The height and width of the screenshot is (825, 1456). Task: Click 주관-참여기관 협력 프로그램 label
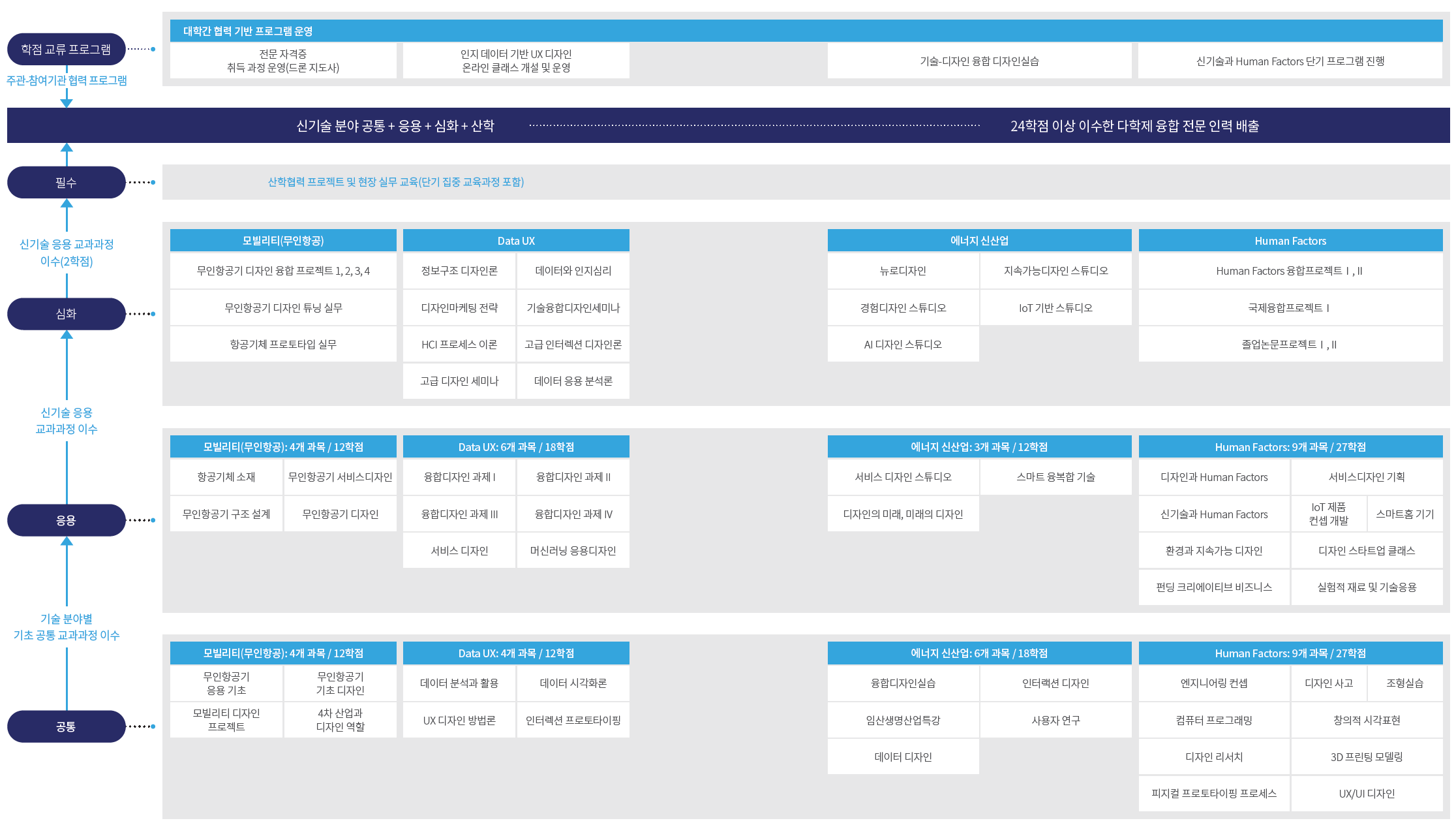pyautogui.click(x=67, y=80)
